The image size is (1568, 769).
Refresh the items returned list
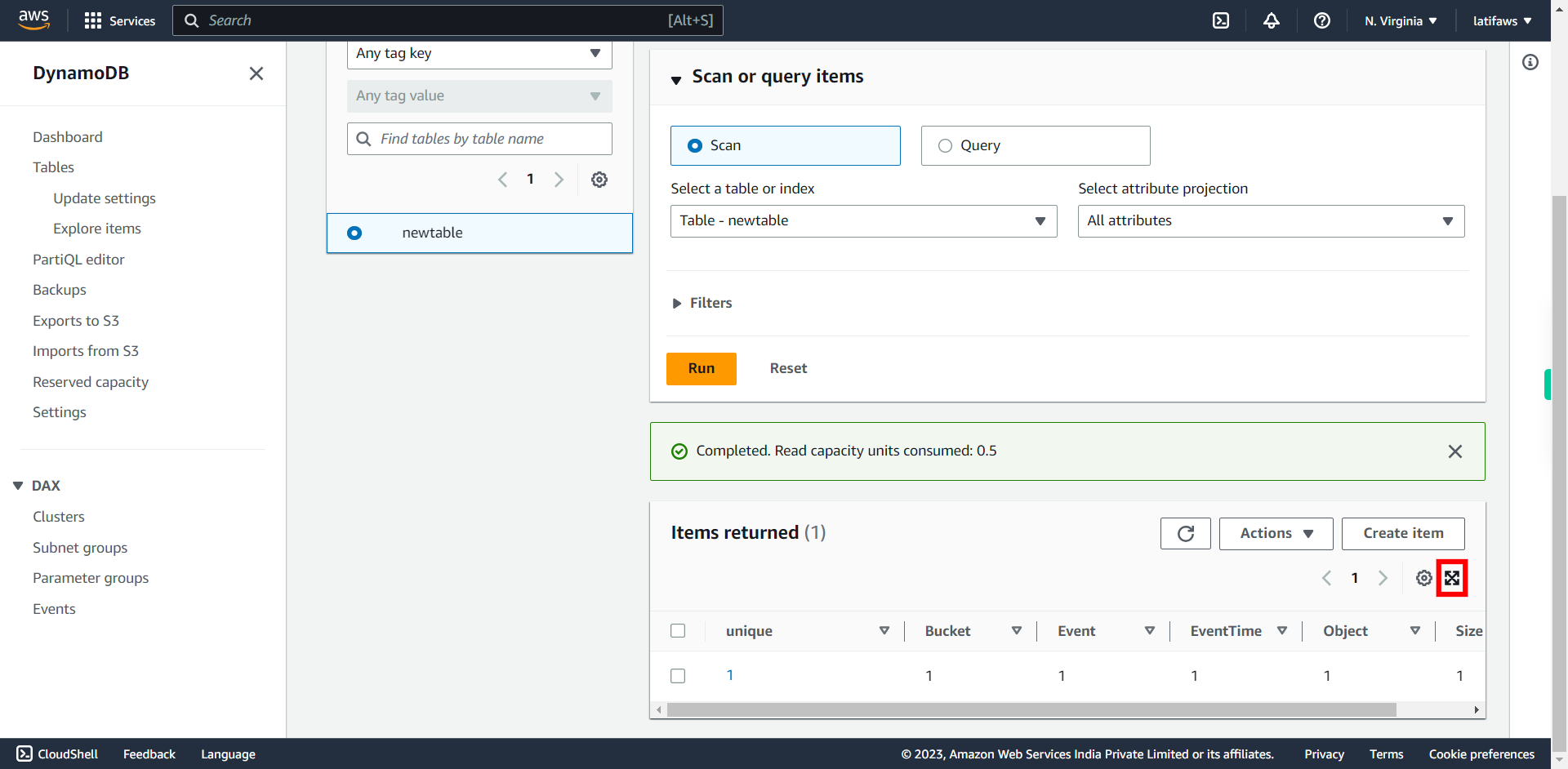[1186, 534]
